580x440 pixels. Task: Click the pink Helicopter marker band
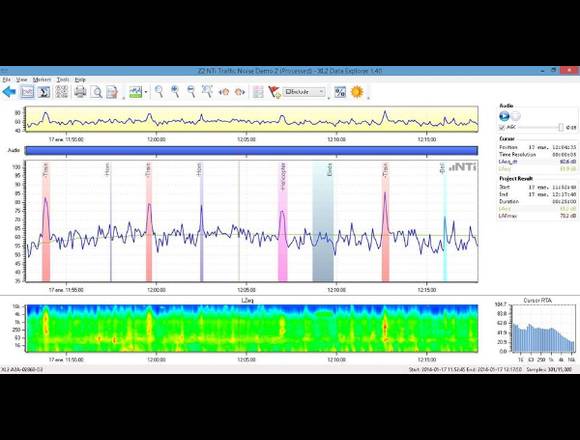[283, 222]
